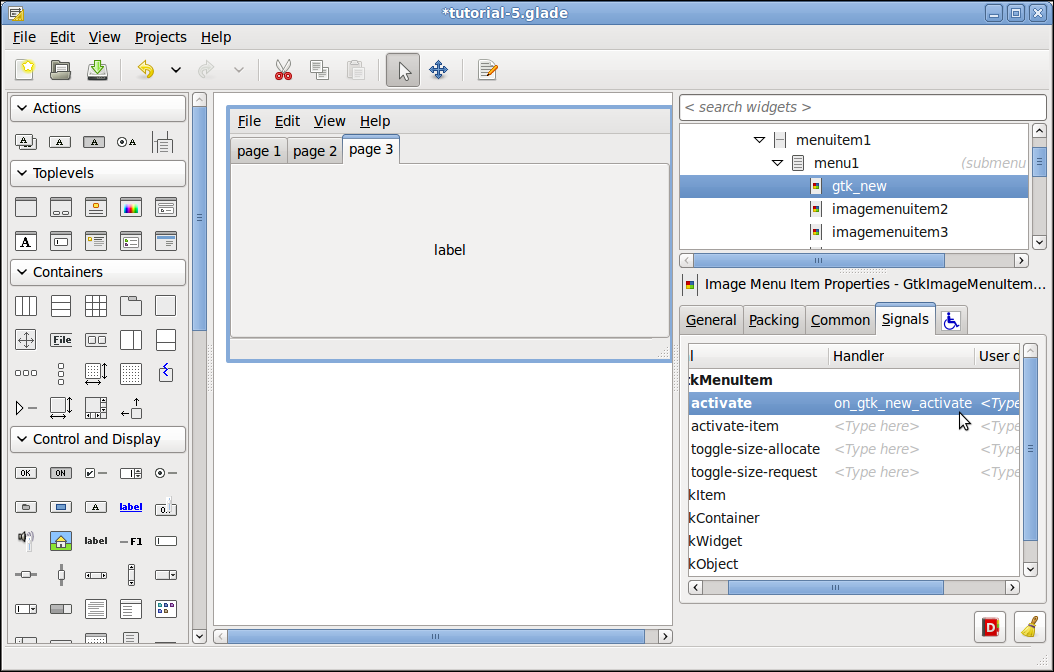Switch to the Common properties tab

coord(840,321)
